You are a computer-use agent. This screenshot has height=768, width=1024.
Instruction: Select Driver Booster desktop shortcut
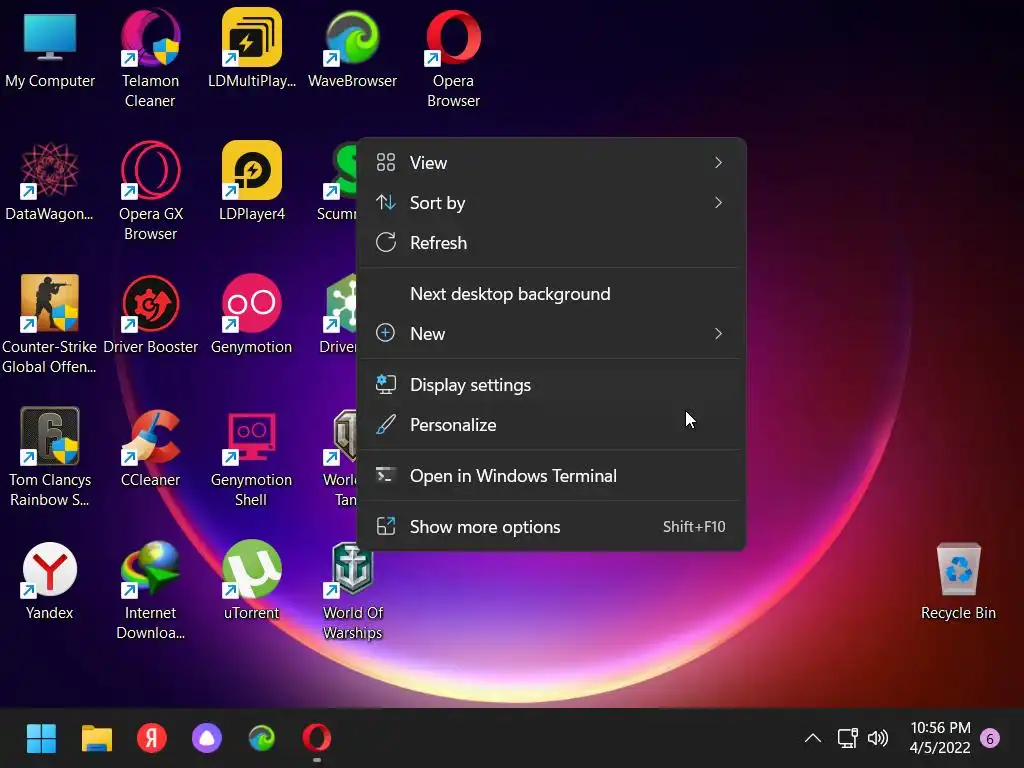coord(150,316)
